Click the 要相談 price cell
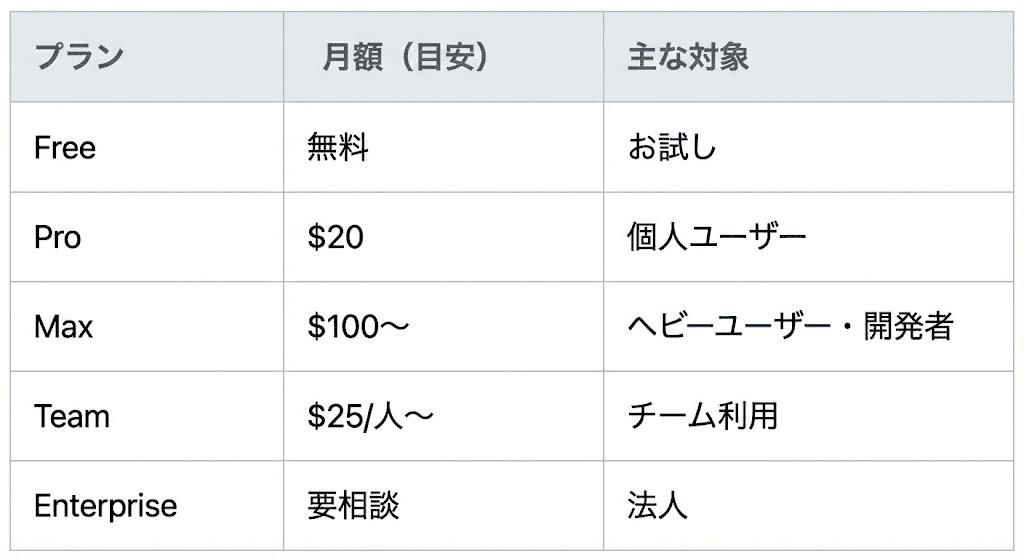 click(353, 506)
